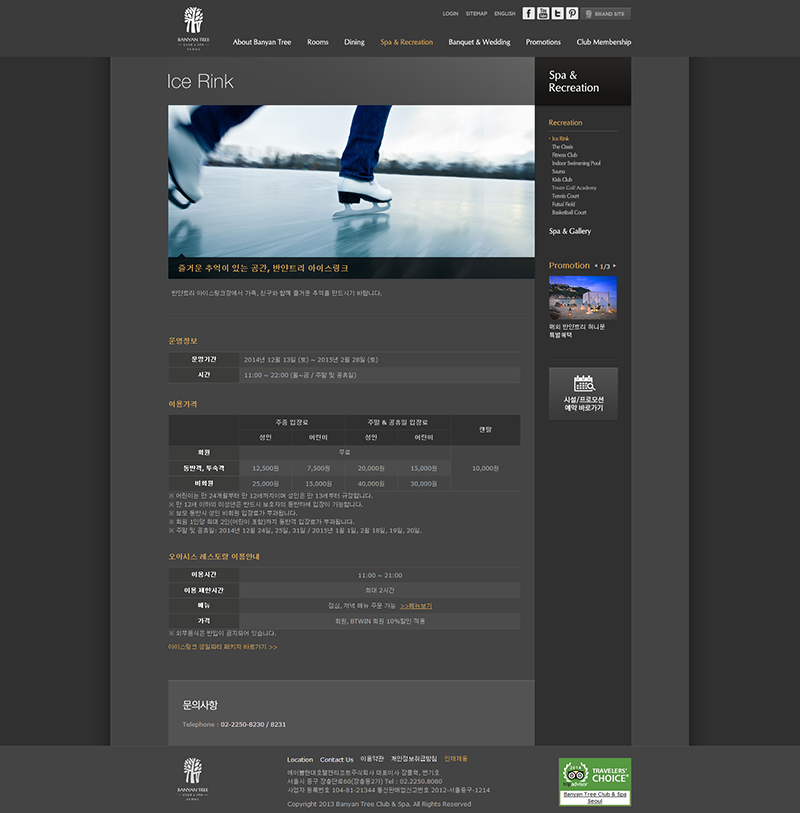Click the SITEMAP link
800x813 pixels.
476,13
